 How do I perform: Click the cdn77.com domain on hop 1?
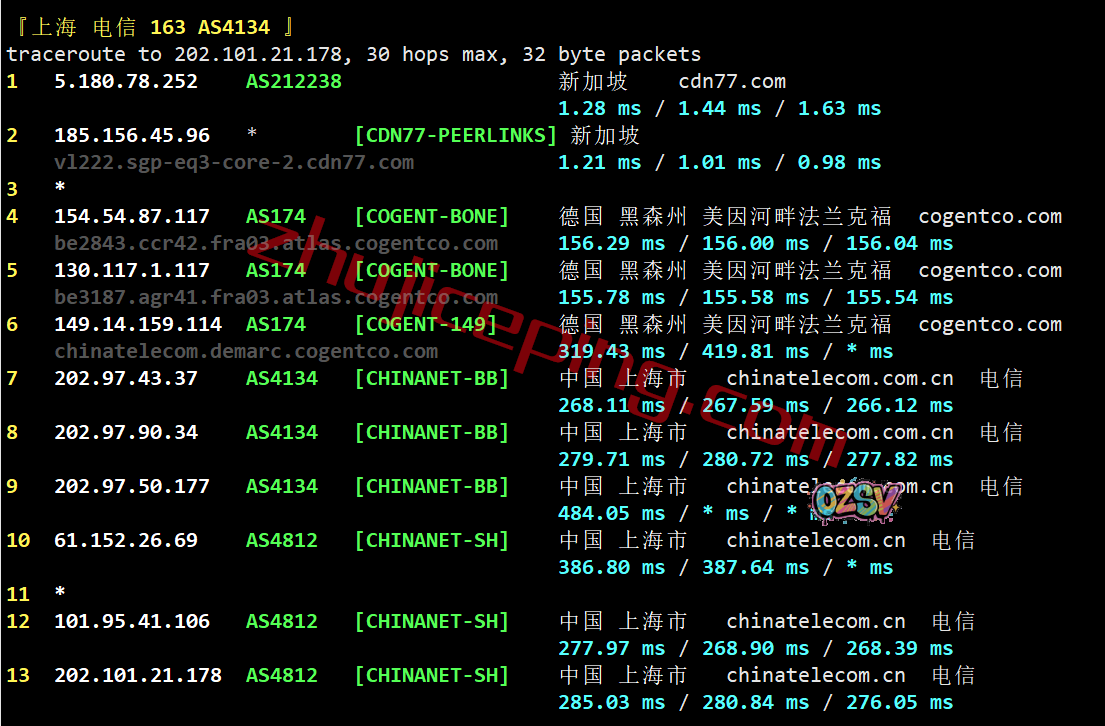[732, 81]
